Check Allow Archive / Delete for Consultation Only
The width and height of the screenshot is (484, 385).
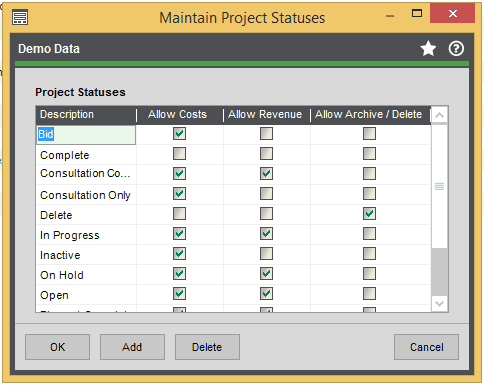point(369,194)
